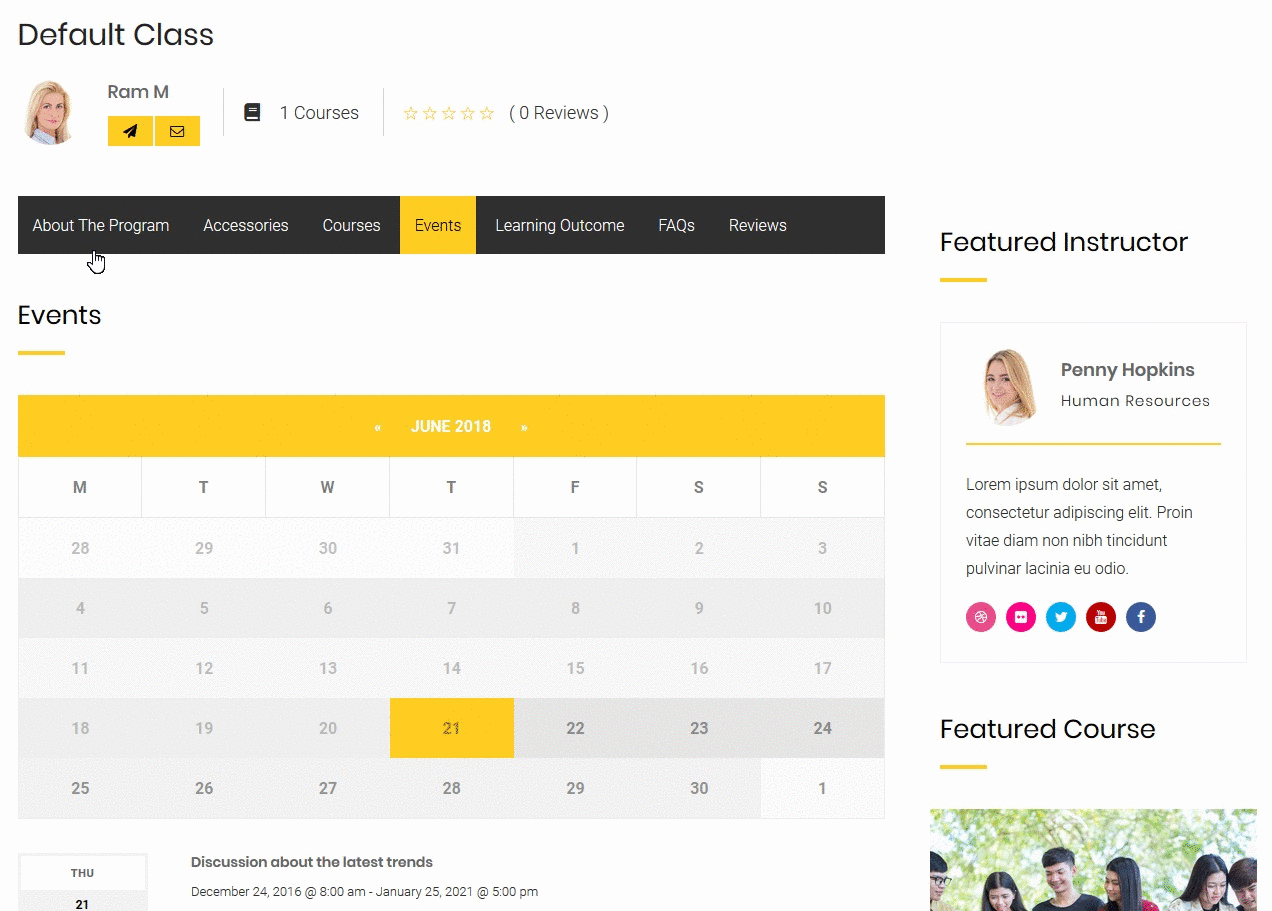The height and width of the screenshot is (911, 1272).
Task: Switch to the FAQs tab
Action: coord(676,225)
